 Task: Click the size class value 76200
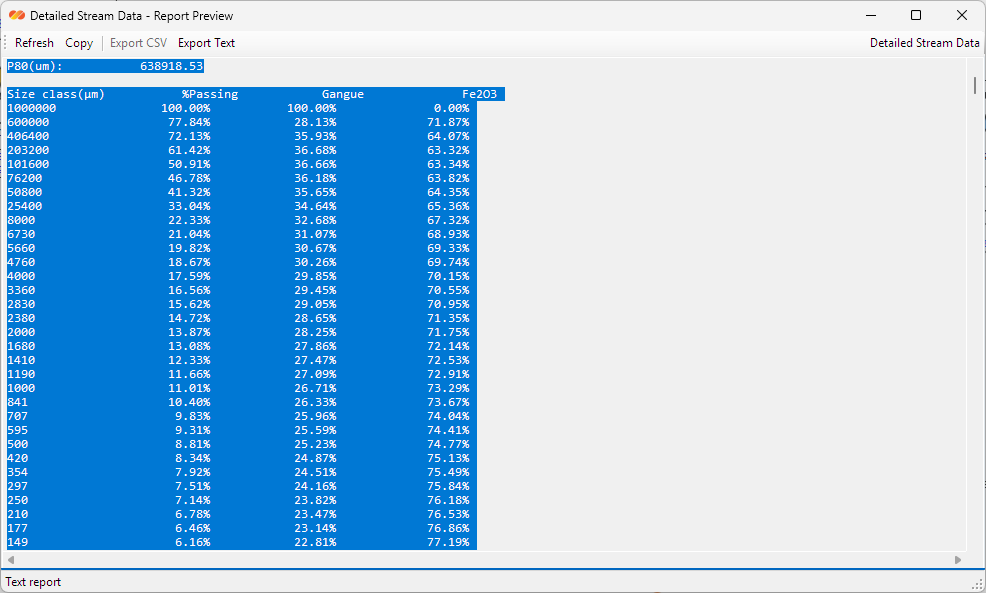click(x=25, y=178)
